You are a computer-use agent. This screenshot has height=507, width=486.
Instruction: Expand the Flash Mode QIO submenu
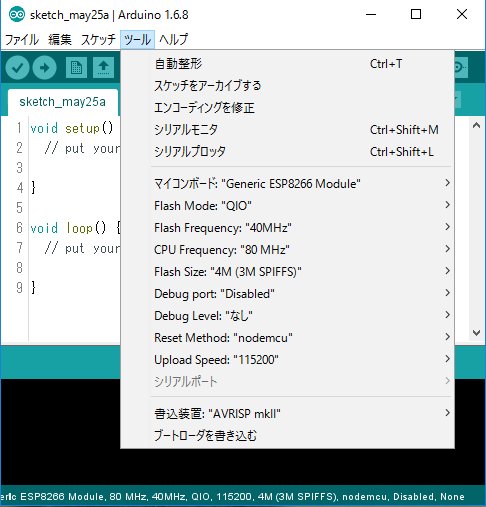(287, 205)
